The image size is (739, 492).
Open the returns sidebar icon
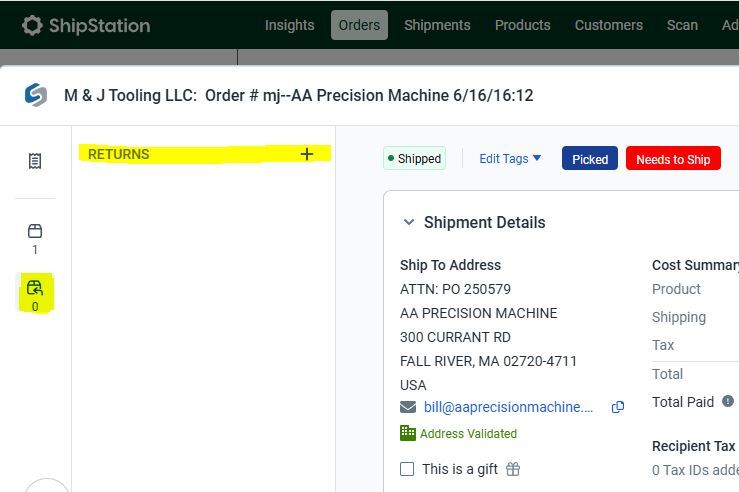(35, 288)
